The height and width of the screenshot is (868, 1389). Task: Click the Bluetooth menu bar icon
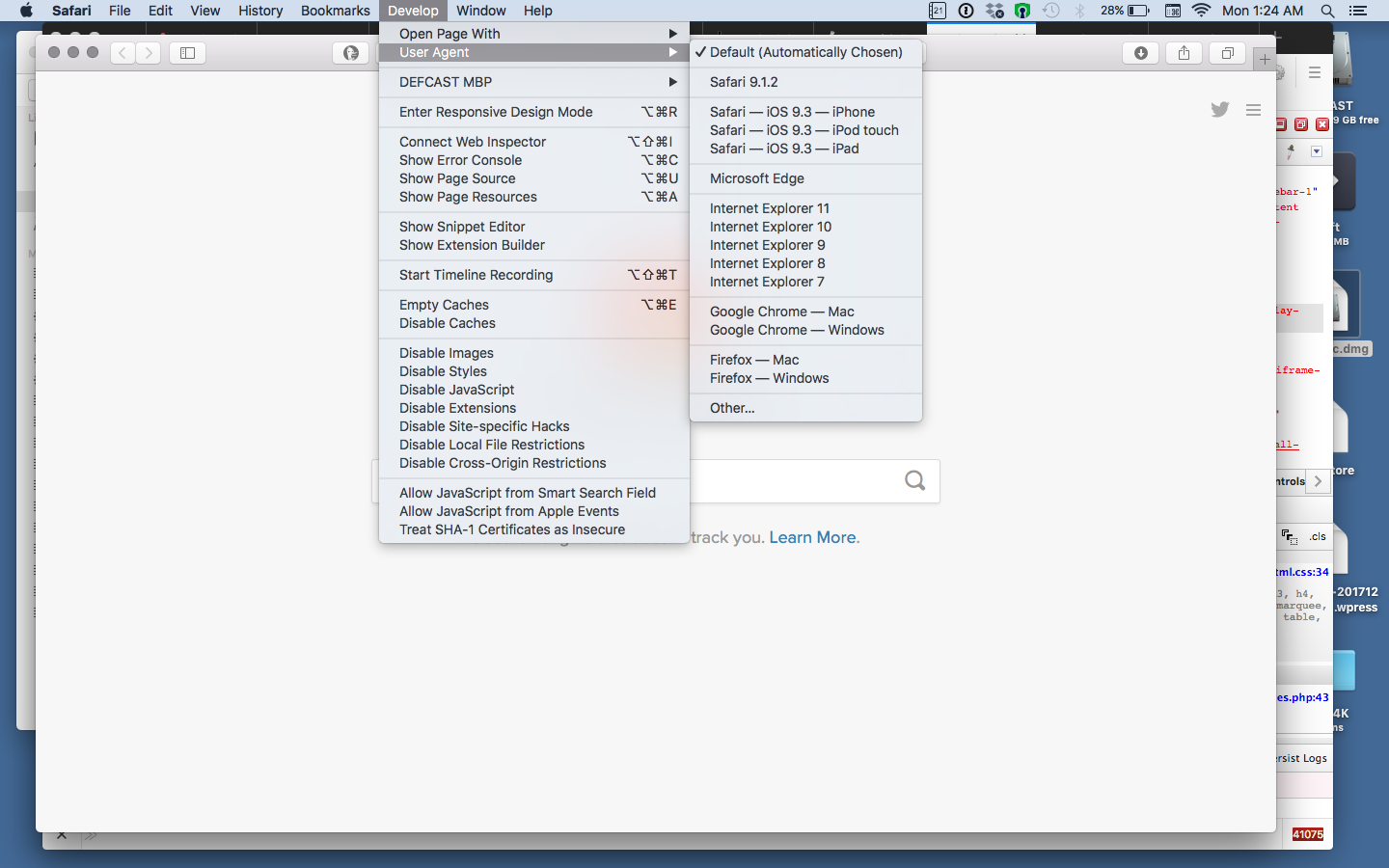pos(1080,11)
